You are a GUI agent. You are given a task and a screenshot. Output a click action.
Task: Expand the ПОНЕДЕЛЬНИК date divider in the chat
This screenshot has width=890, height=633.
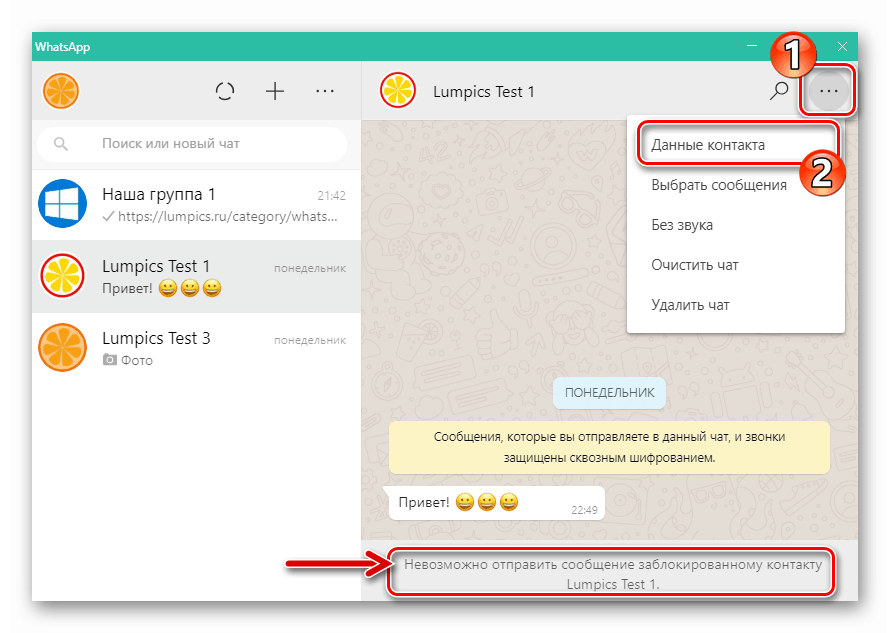coord(609,393)
